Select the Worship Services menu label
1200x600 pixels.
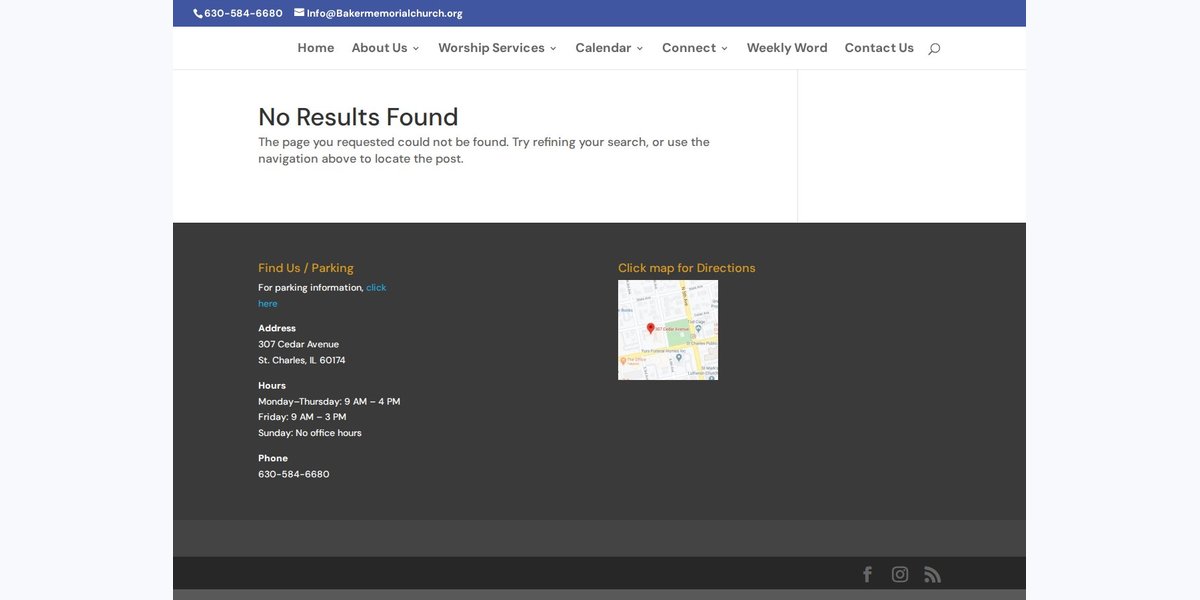[491, 48]
